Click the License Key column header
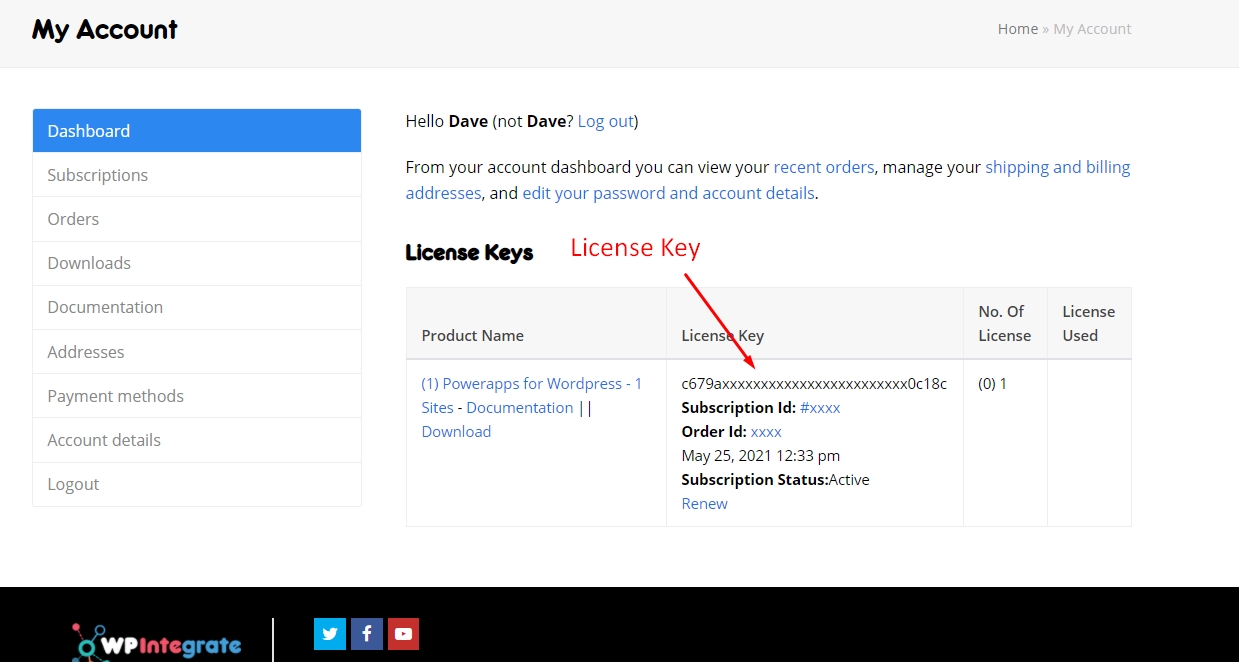 coord(722,335)
